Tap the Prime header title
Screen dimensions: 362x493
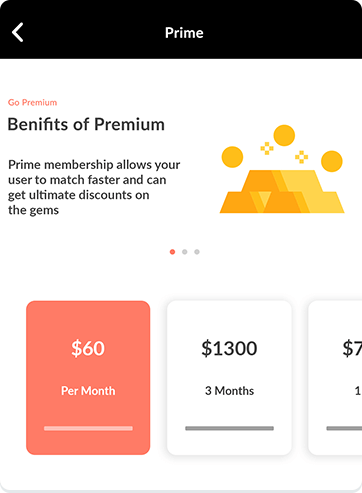click(x=184, y=33)
